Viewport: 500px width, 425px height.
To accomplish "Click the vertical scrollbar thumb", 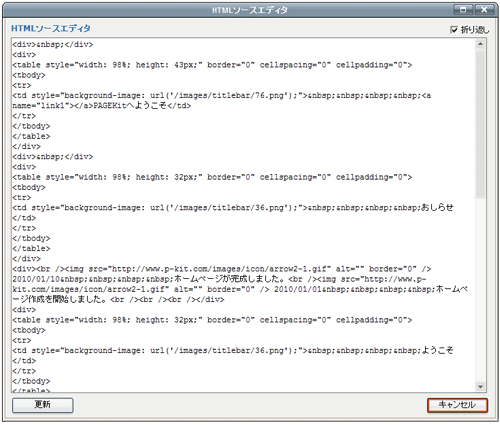I will (x=480, y=124).
